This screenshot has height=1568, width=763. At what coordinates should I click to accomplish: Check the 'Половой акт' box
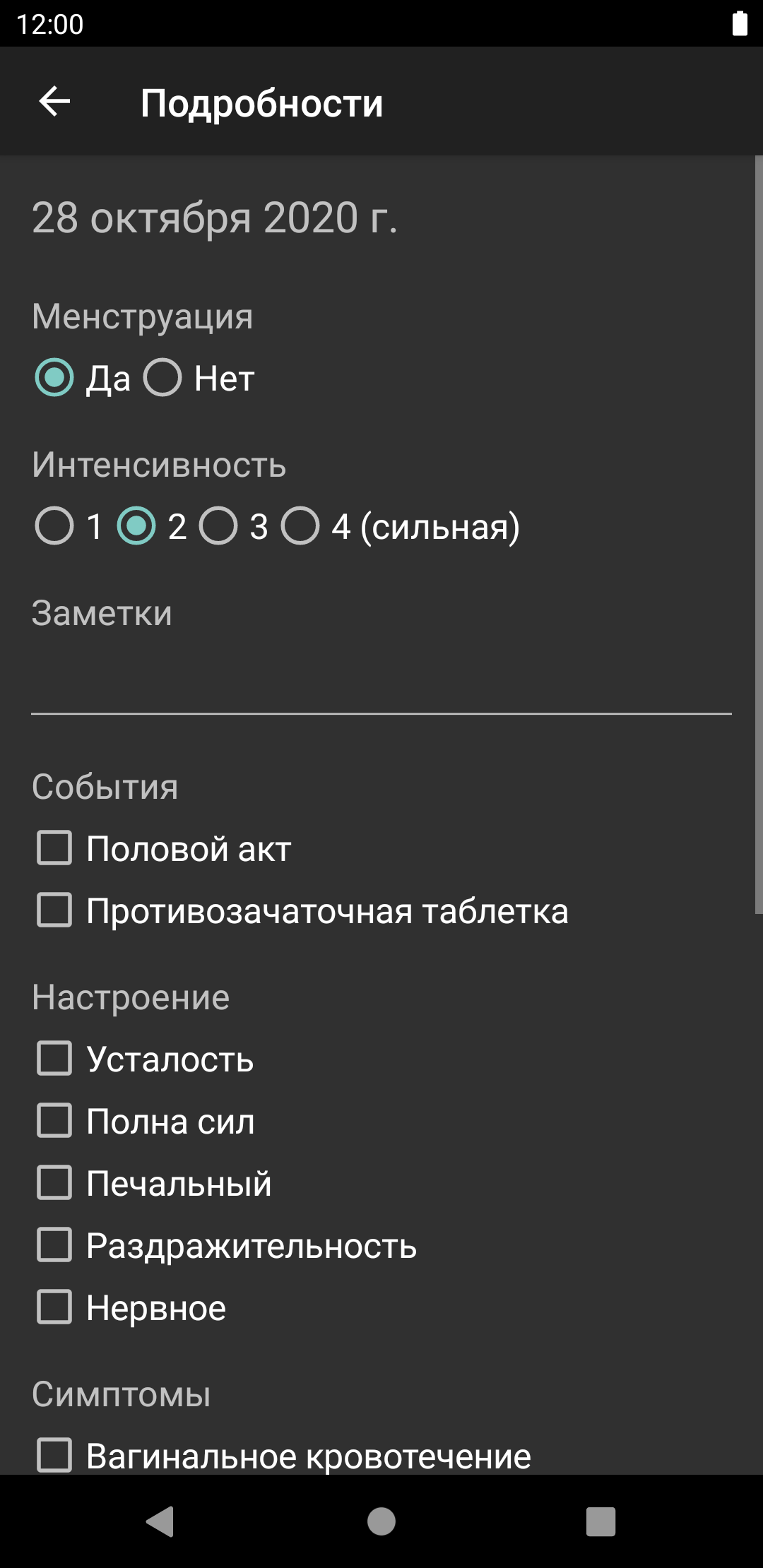coord(54,848)
